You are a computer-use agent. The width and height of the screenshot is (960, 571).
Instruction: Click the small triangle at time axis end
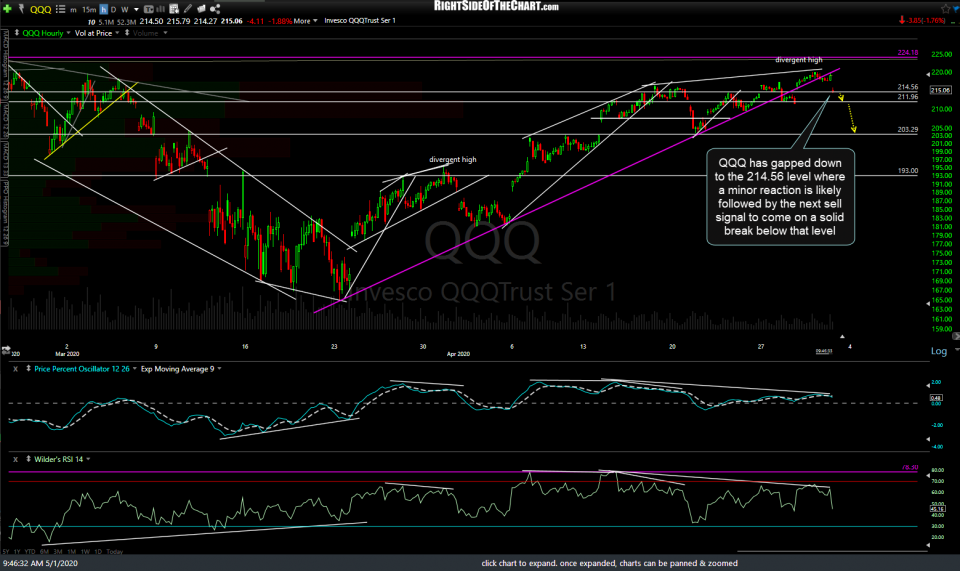point(842,337)
